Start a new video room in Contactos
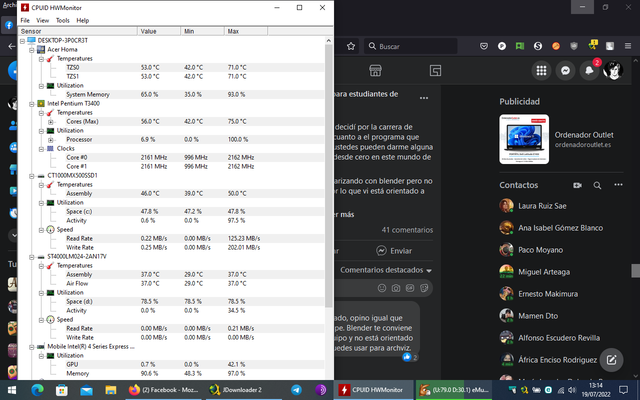This screenshot has width=640, height=400. coord(577,185)
